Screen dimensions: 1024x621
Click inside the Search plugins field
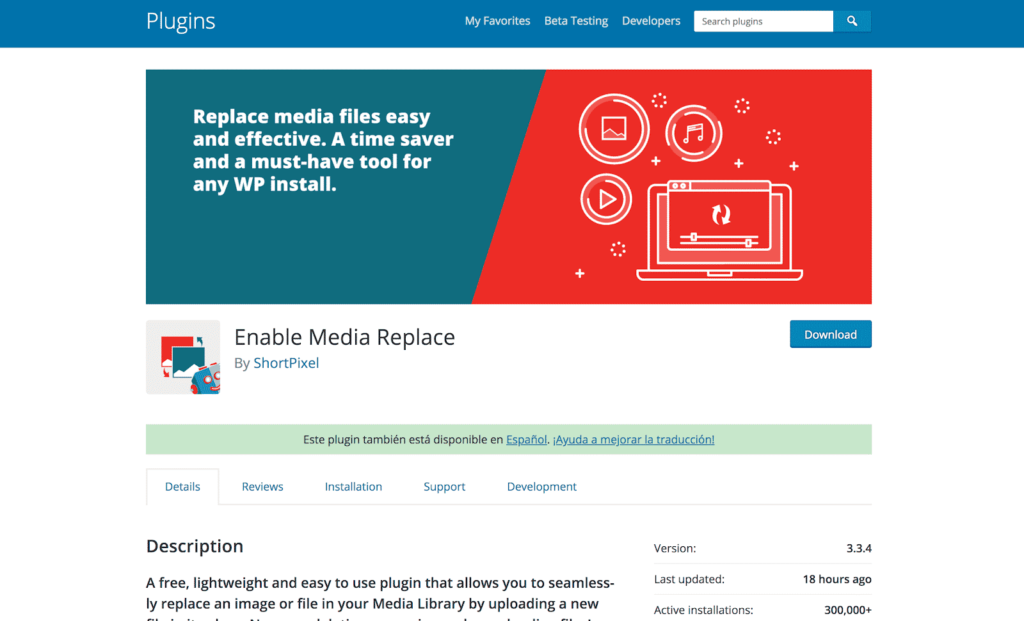763,20
